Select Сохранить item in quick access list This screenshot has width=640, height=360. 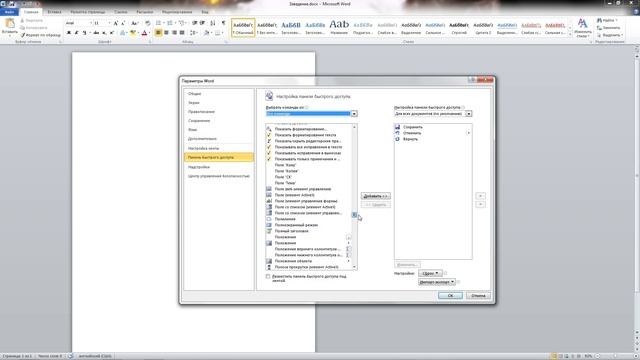pos(433,127)
